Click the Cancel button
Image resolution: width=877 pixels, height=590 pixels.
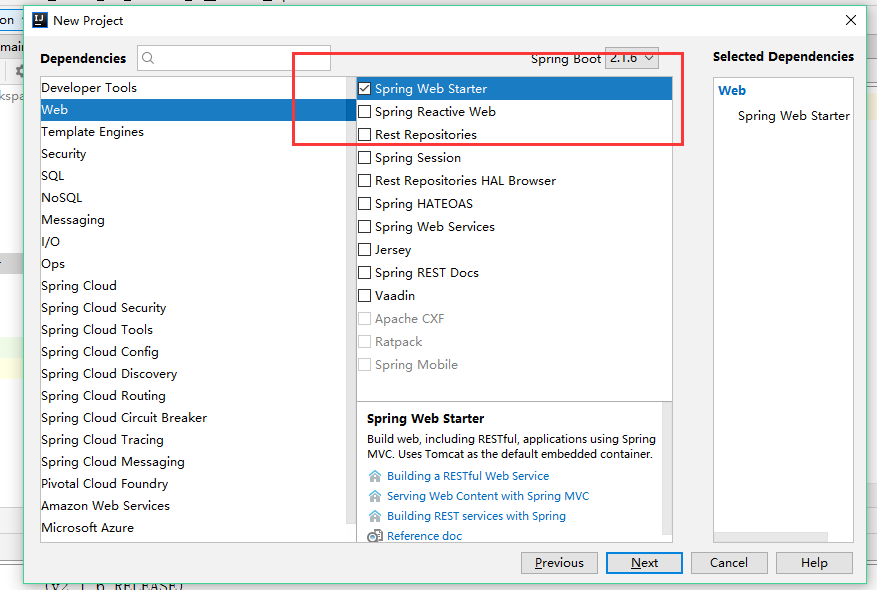[729, 563]
